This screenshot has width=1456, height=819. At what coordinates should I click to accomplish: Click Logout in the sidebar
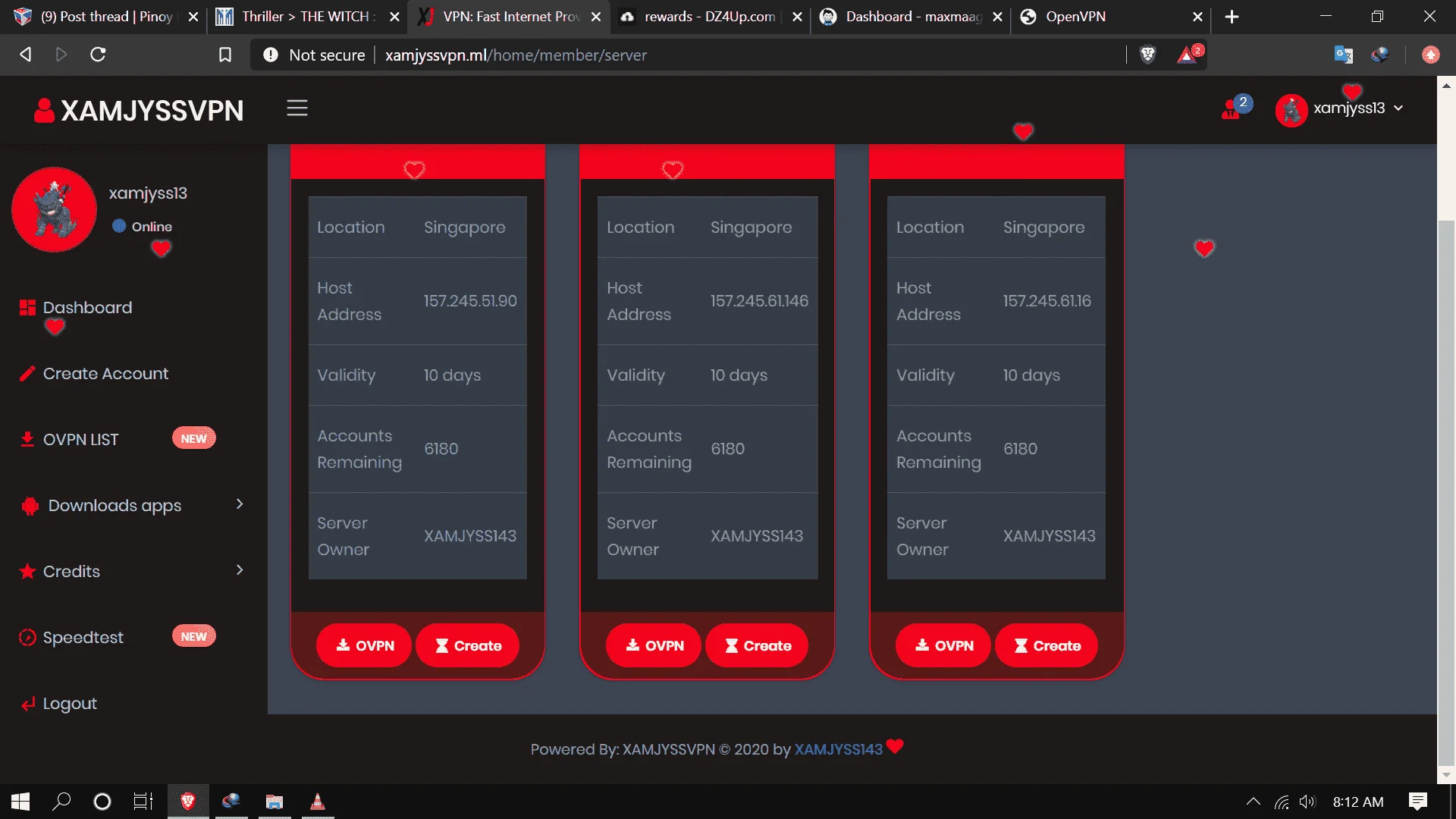[x=70, y=703]
